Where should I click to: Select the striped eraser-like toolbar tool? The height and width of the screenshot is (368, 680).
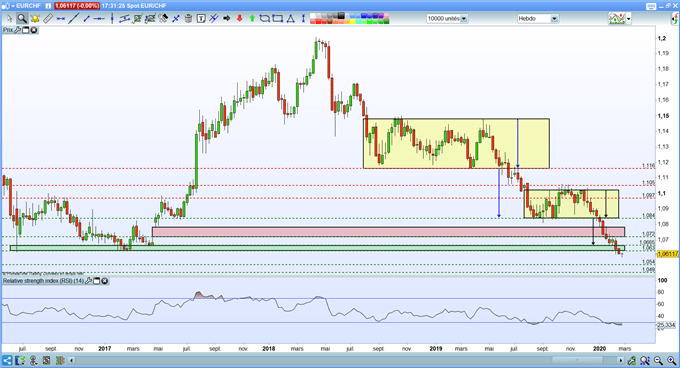(x=163, y=19)
